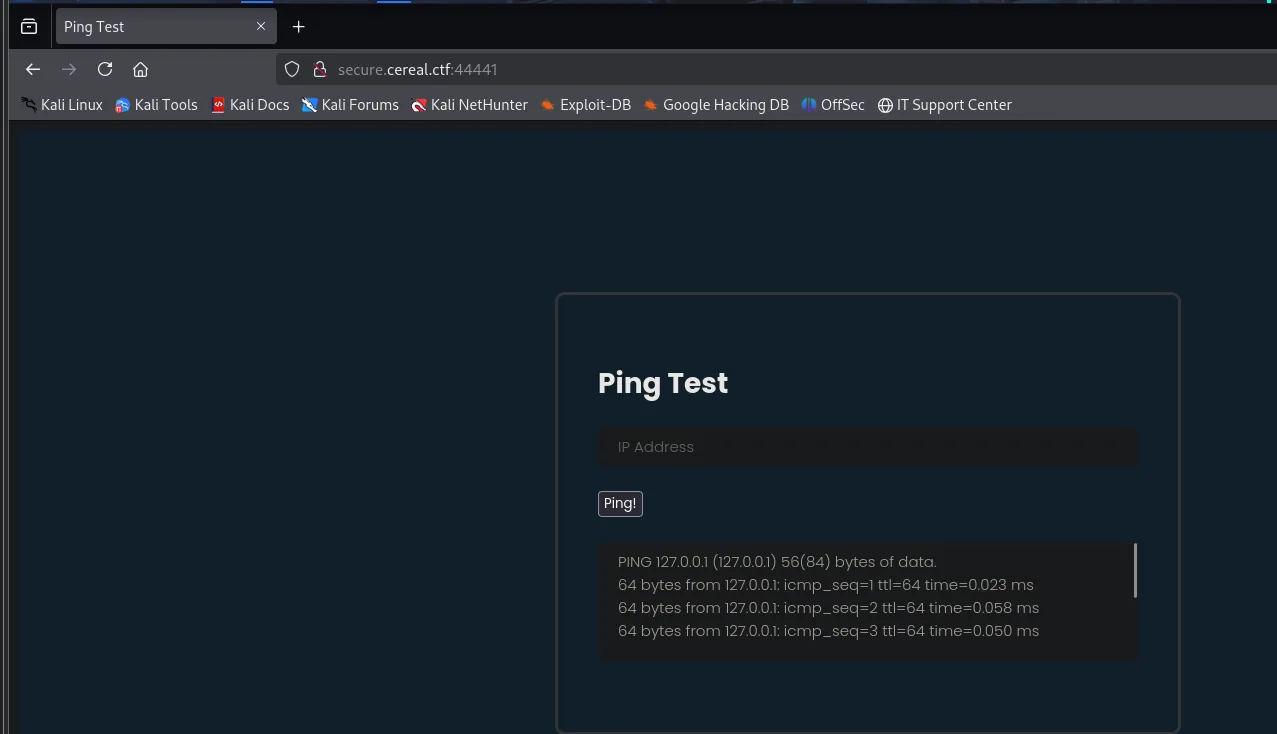Close the Ping Test tab

(261, 26)
